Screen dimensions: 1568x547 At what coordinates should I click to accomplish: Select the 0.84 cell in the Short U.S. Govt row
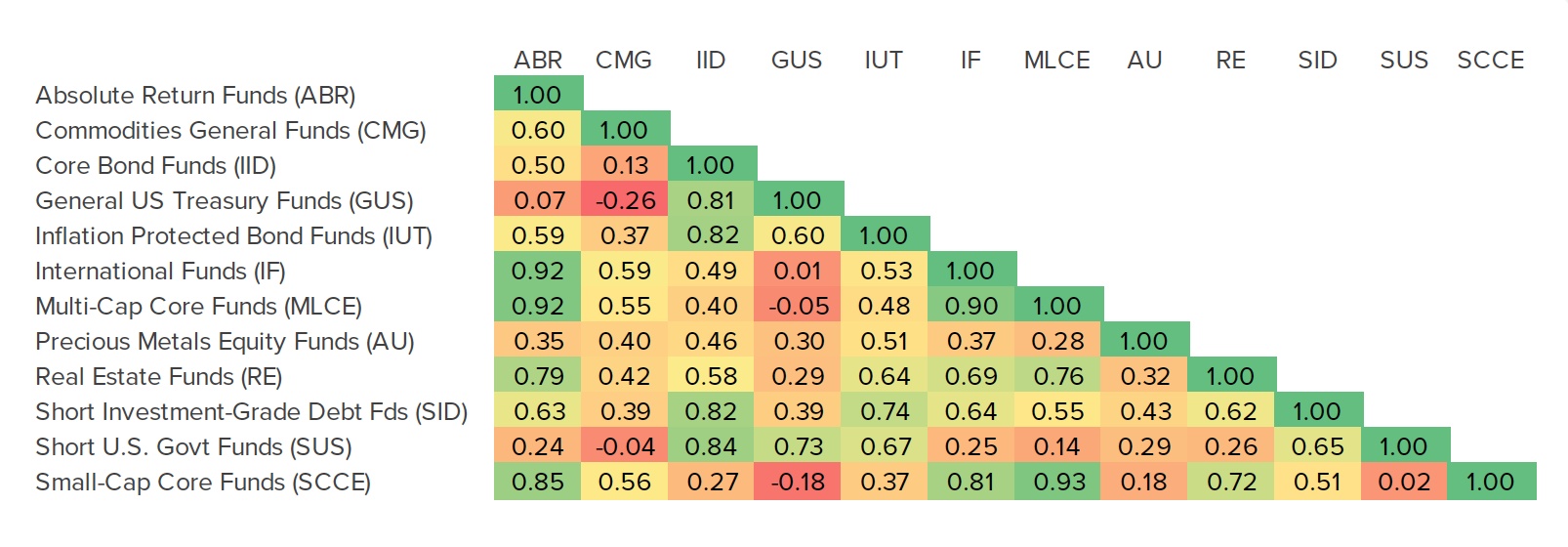pyautogui.click(x=712, y=447)
